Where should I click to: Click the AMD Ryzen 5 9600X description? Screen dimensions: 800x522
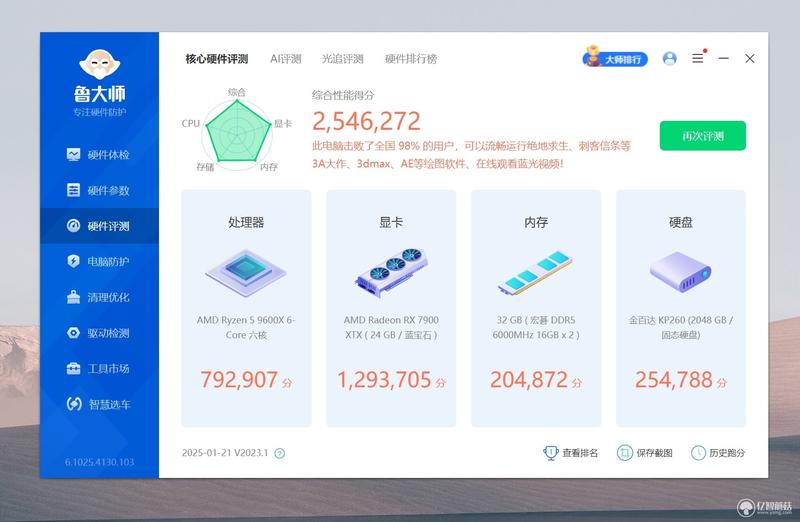point(246,328)
